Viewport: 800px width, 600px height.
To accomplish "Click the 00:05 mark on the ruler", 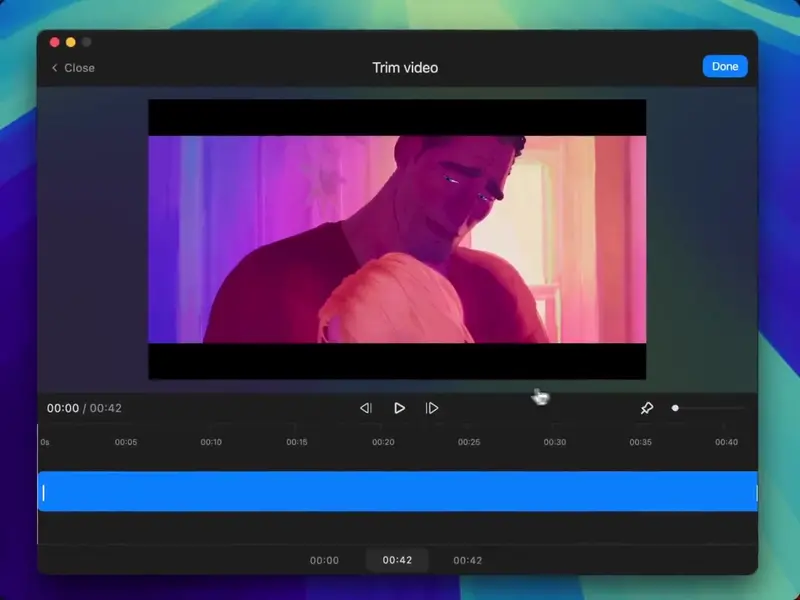I will (x=126, y=442).
